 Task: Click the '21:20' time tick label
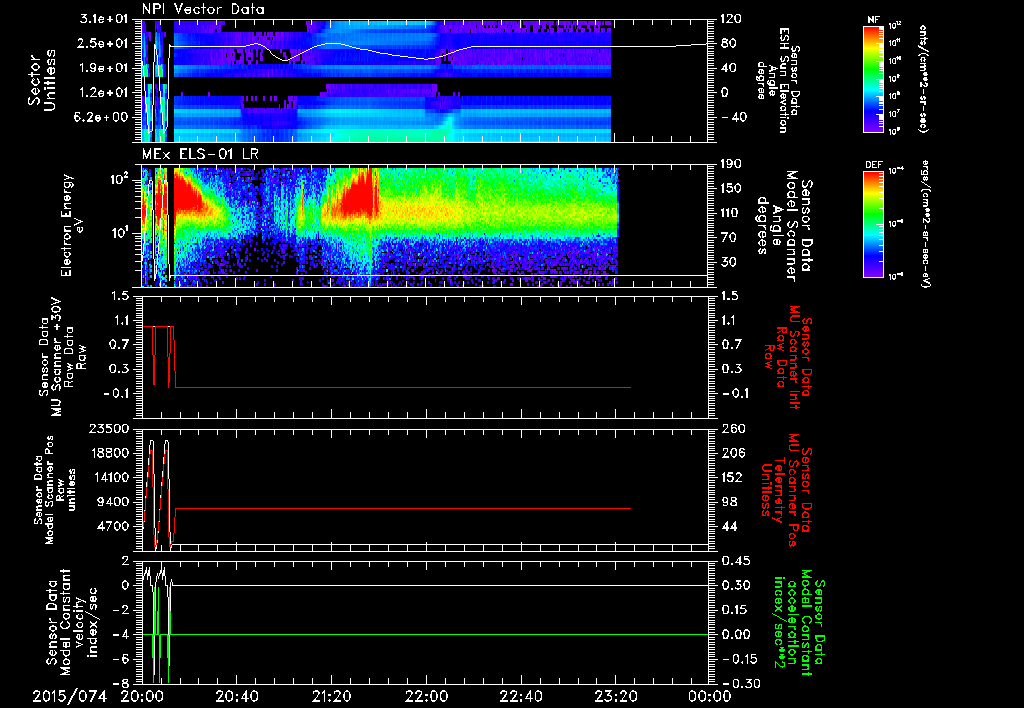coord(331,696)
